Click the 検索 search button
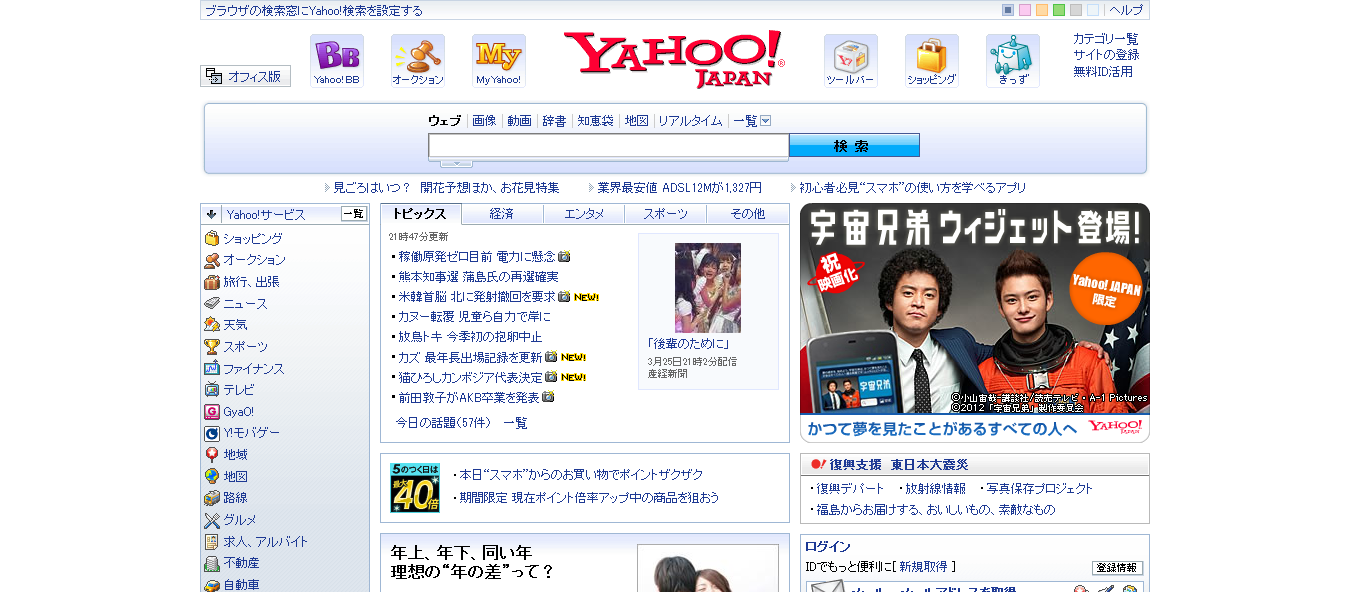 point(854,146)
